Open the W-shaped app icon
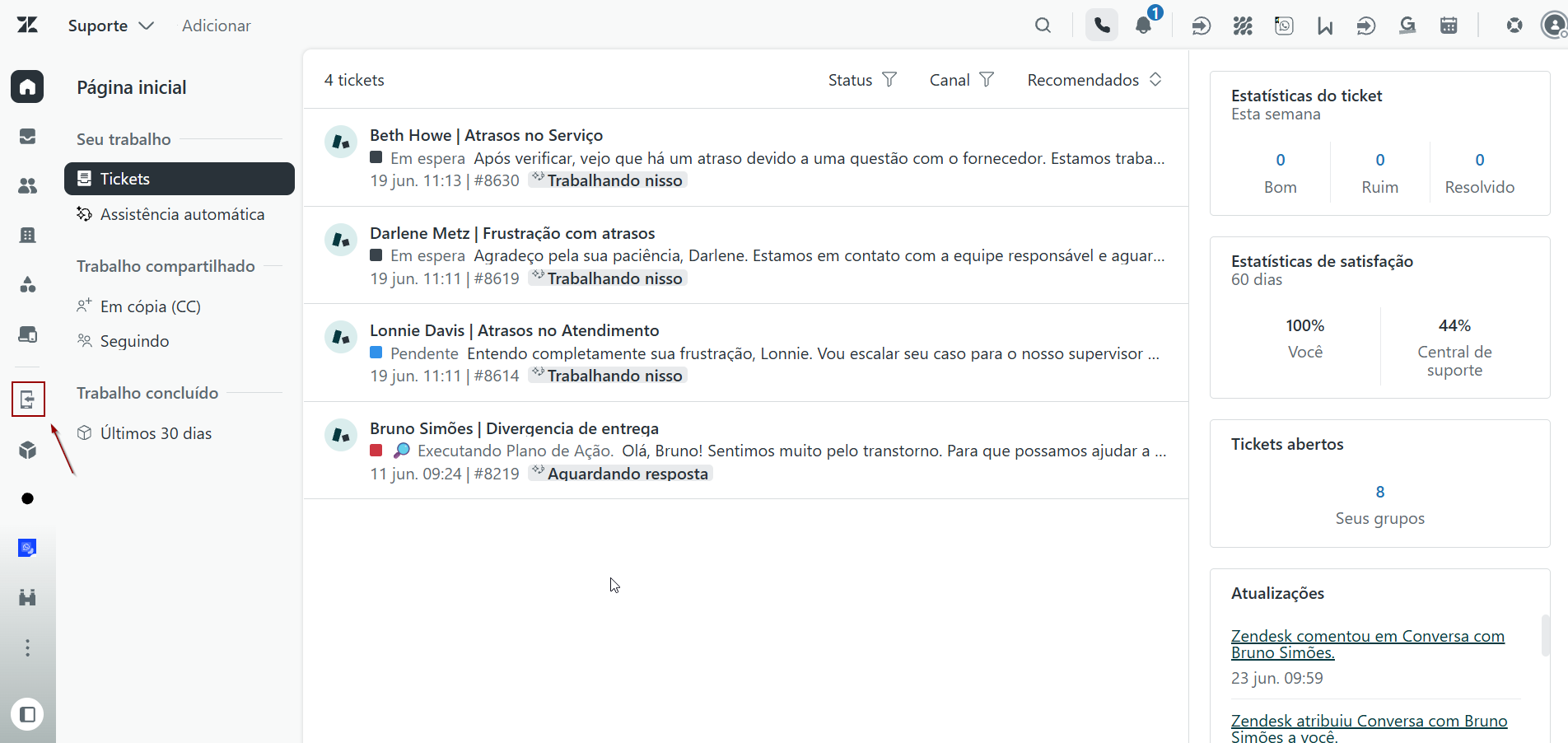Viewport: 1568px width, 743px height. click(x=1325, y=26)
